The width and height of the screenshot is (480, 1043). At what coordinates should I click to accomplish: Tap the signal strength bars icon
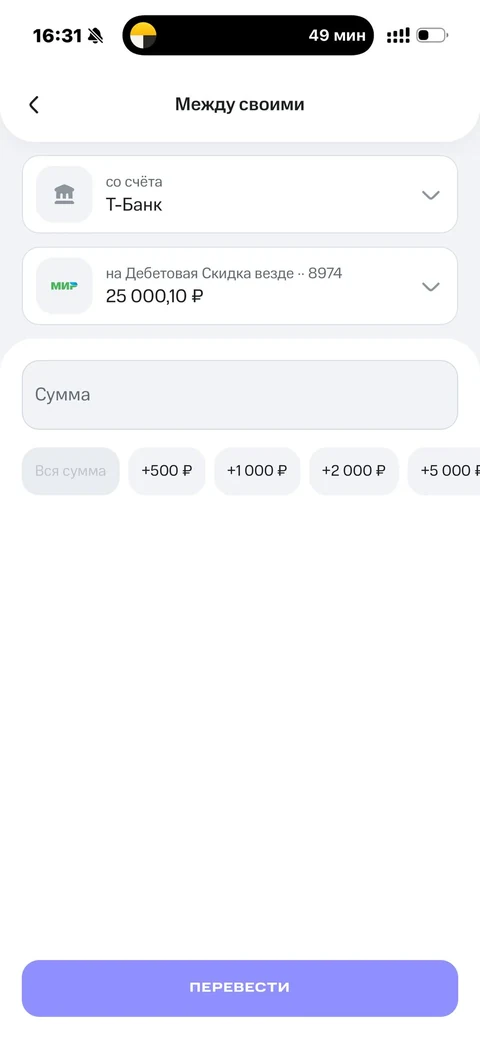coord(398,35)
